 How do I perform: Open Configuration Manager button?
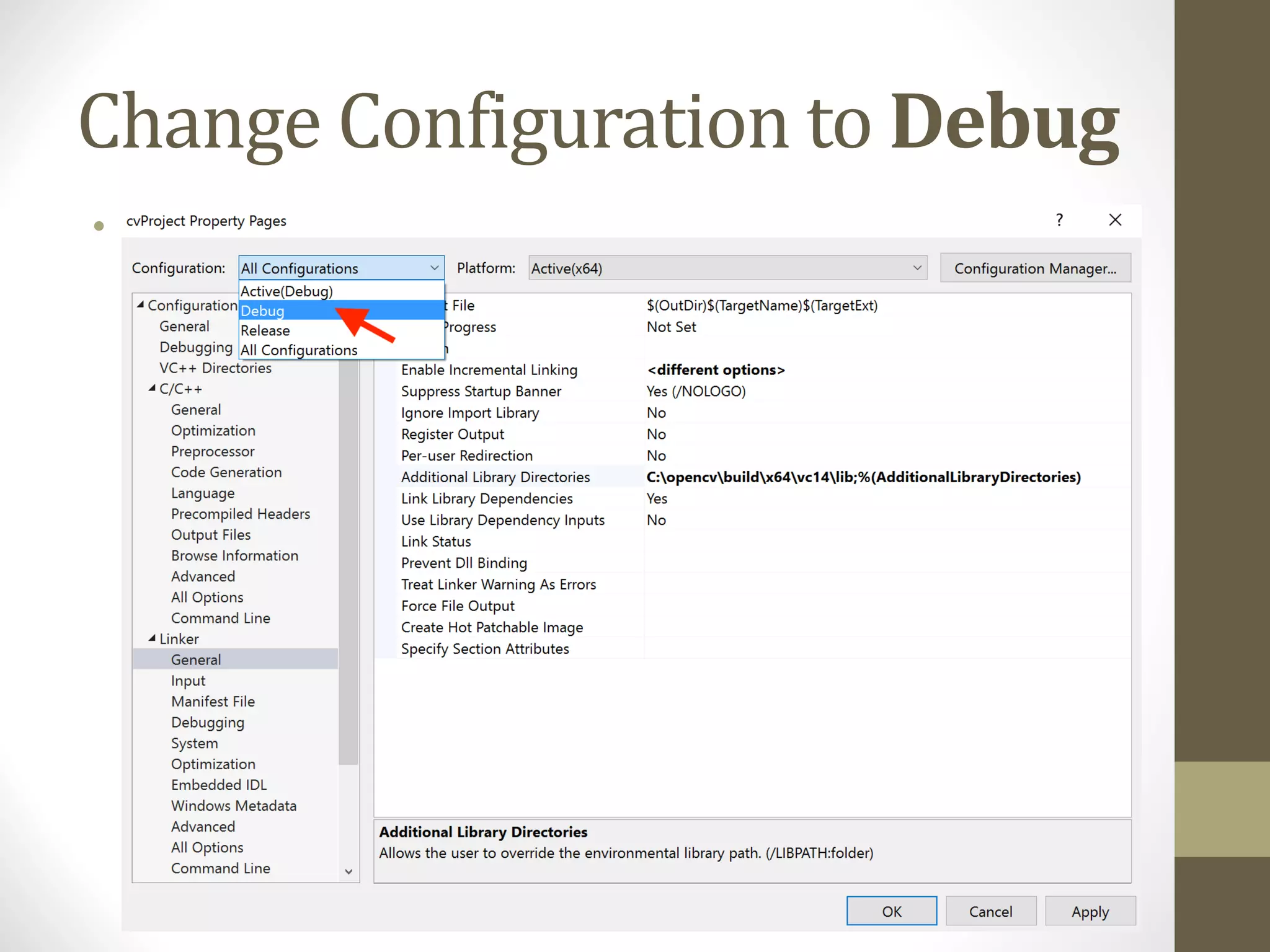tap(1035, 268)
